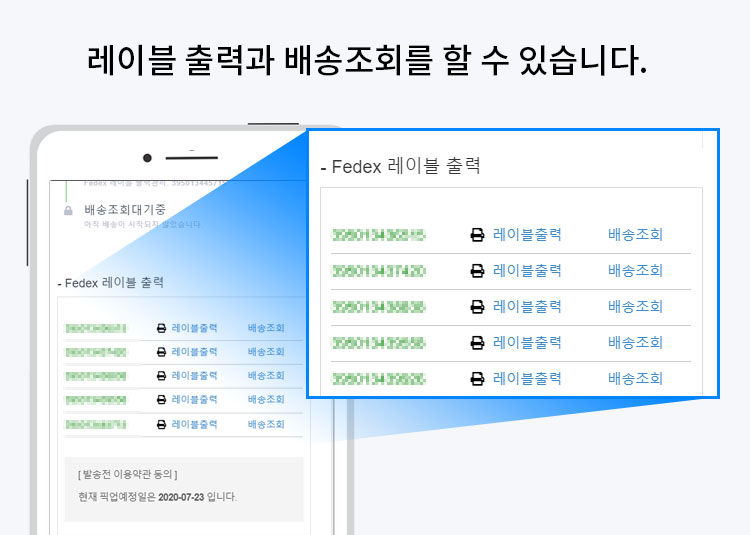Select 배송조회 in fifth row on phone screen
The height and width of the screenshot is (535, 750).
coord(266,424)
